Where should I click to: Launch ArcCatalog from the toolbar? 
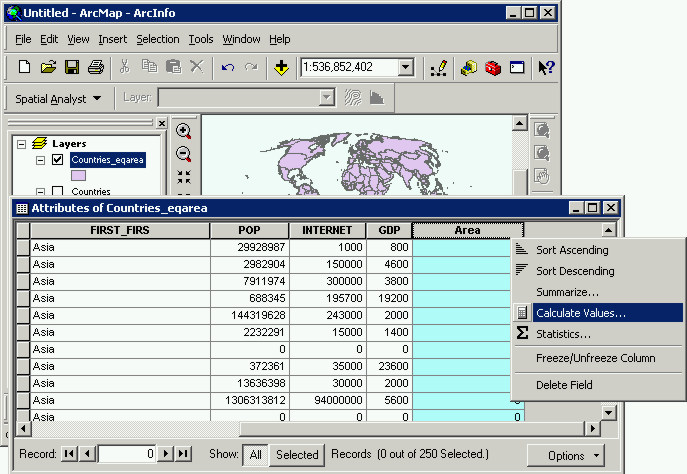(x=468, y=68)
